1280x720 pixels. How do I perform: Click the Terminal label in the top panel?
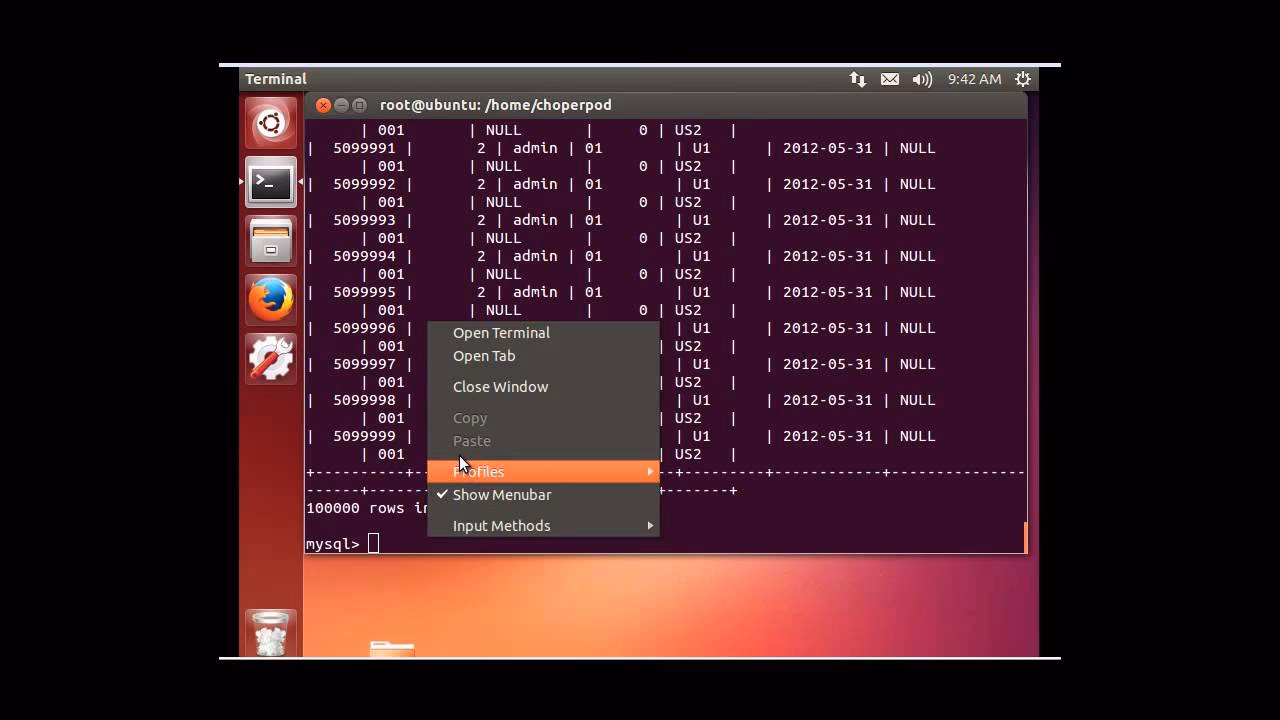pos(276,79)
